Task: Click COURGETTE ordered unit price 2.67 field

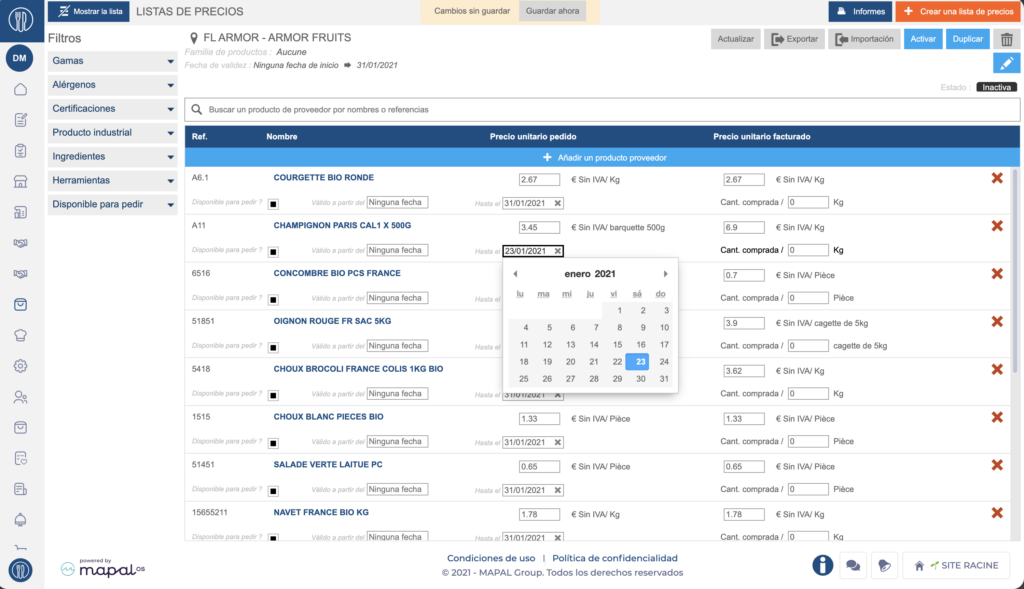Action: (539, 180)
